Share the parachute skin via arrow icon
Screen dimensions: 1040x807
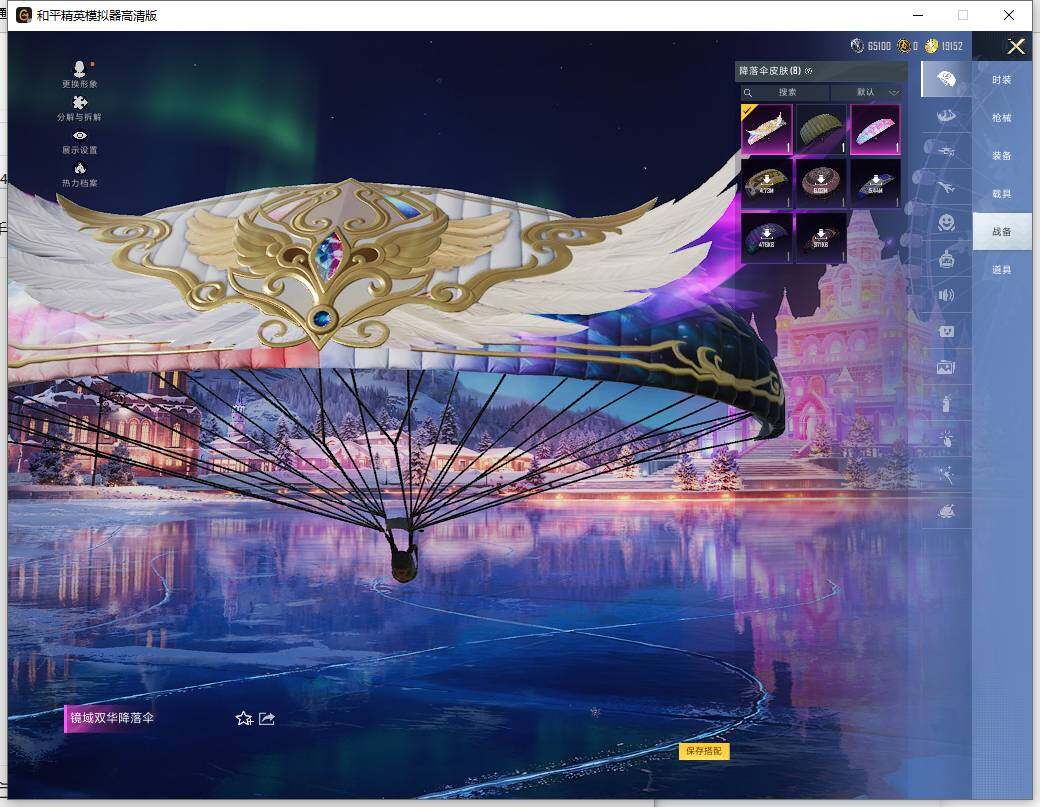(267, 719)
